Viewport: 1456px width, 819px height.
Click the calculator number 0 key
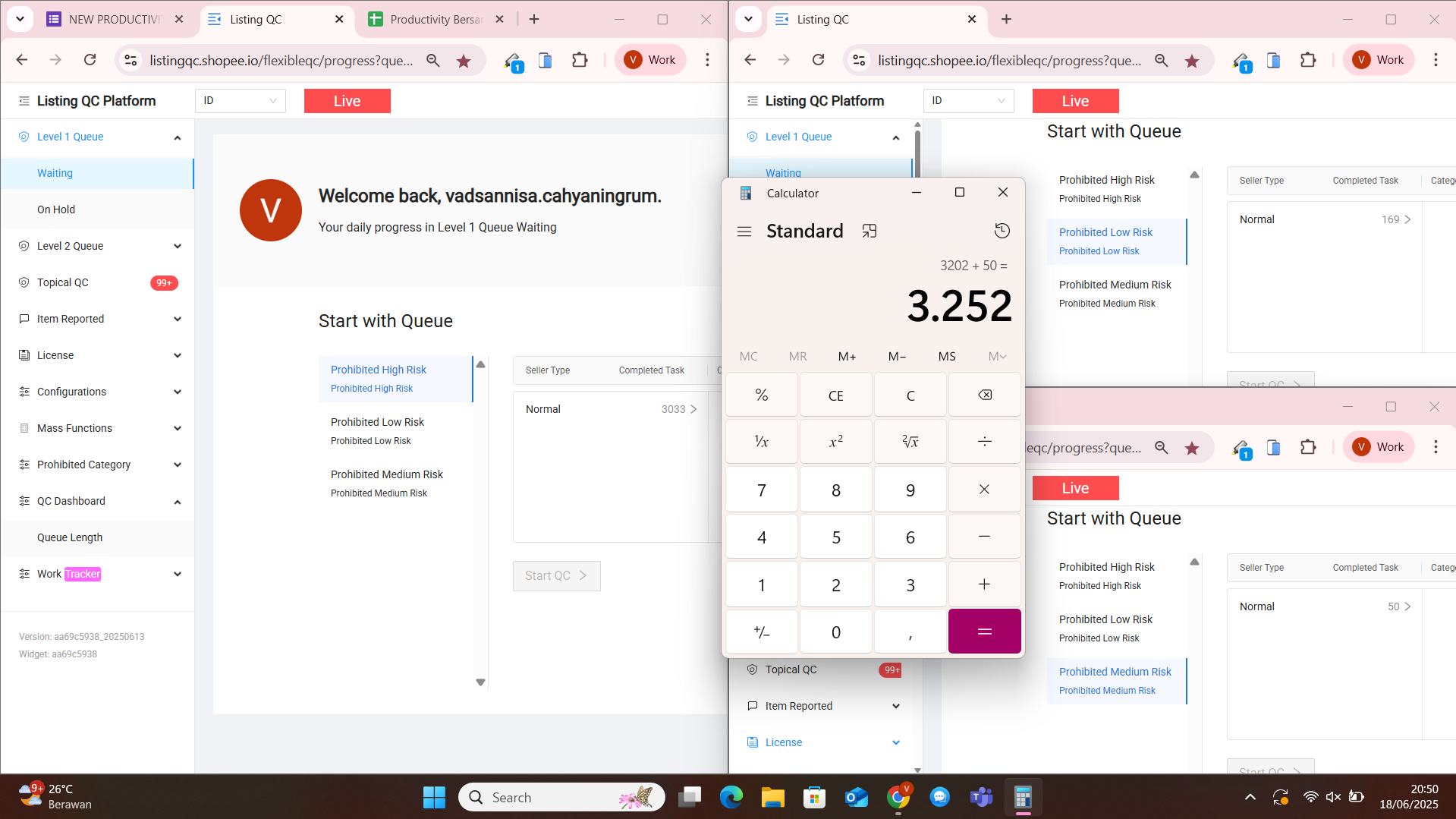(836, 632)
